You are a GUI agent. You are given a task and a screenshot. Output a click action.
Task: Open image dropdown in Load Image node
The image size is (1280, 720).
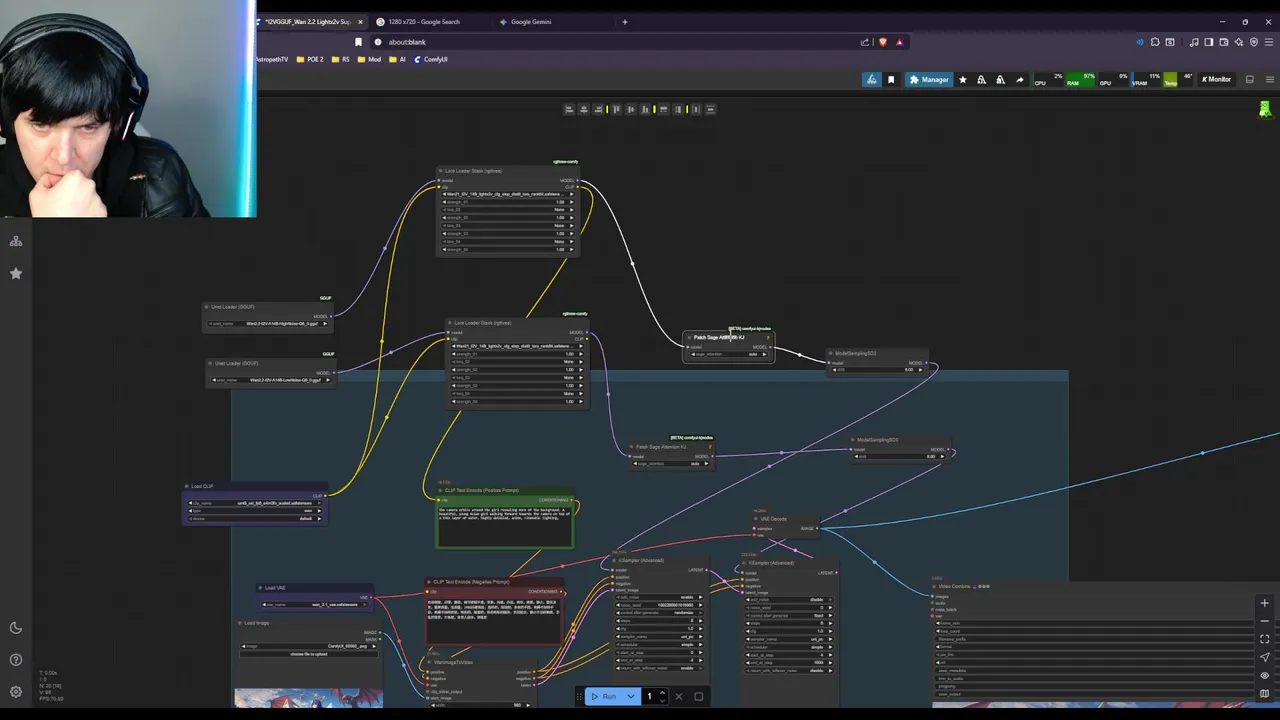click(309, 646)
